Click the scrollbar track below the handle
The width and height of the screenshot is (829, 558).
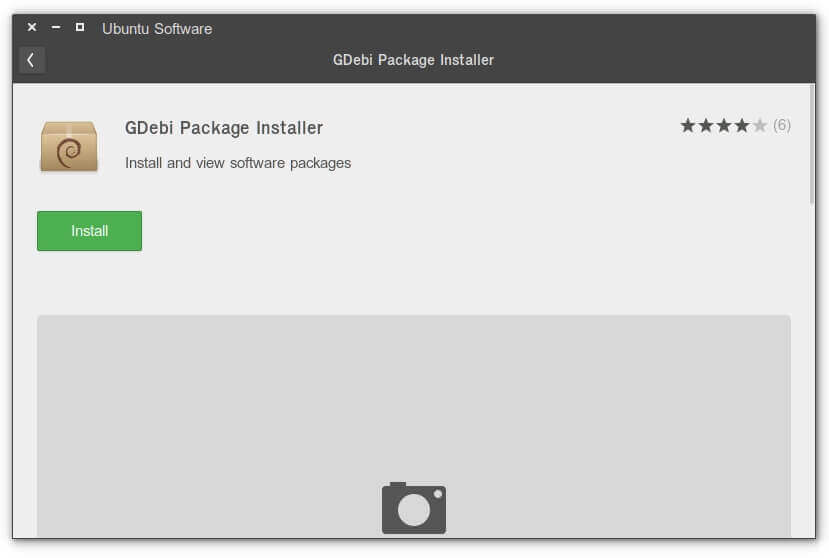pos(812,370)
